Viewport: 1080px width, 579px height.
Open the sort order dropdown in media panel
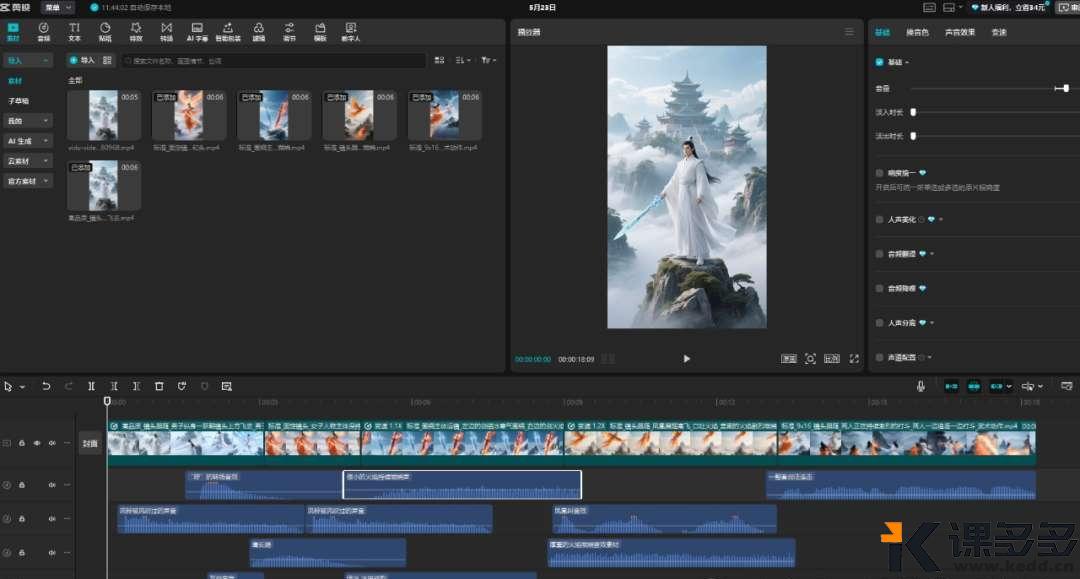point(464,61)
